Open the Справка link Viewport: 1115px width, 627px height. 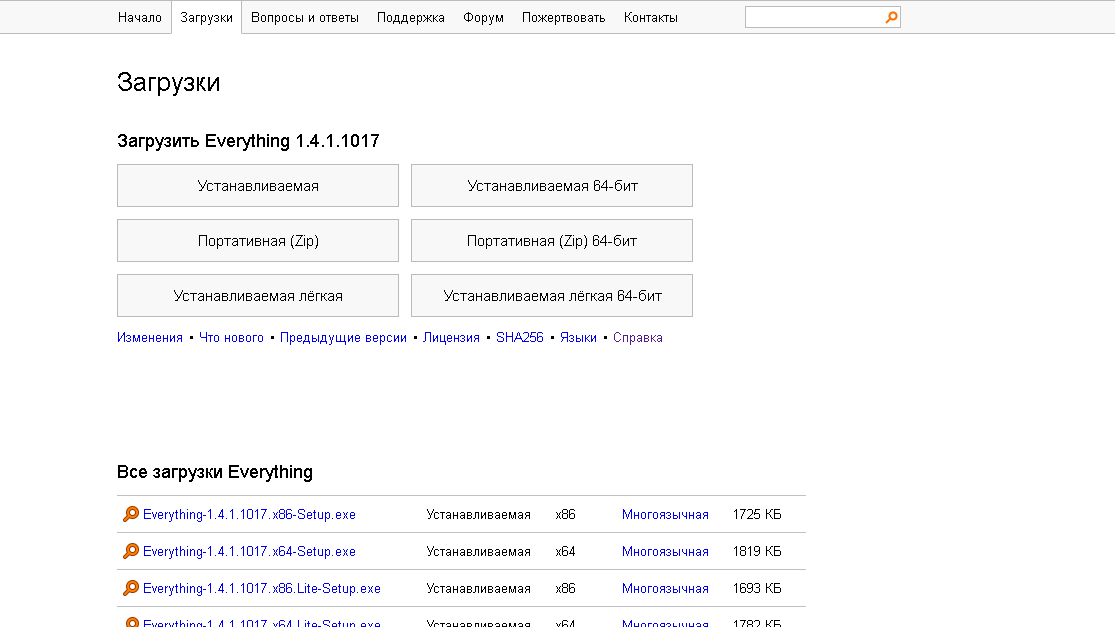coord(638,338)
